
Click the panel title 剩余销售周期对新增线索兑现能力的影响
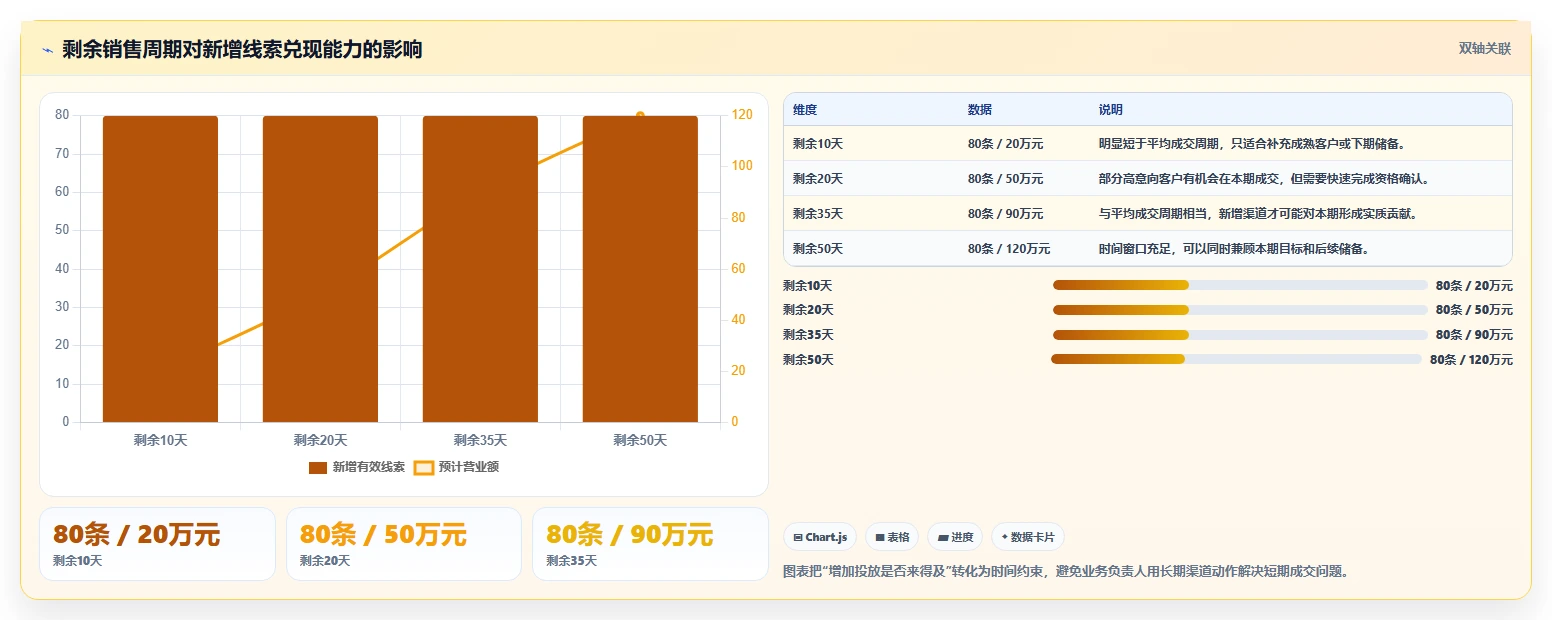242,50
